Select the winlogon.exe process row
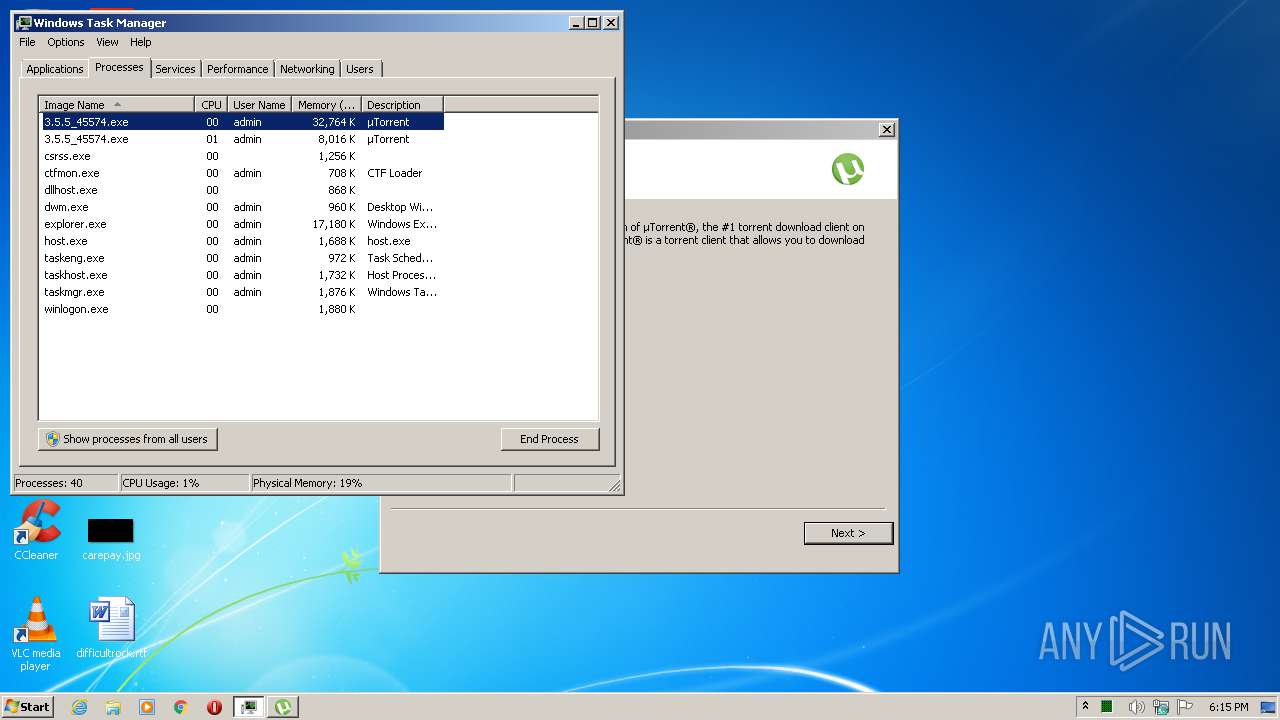The height and width of the screenshot is (720, 1280). 242,309
